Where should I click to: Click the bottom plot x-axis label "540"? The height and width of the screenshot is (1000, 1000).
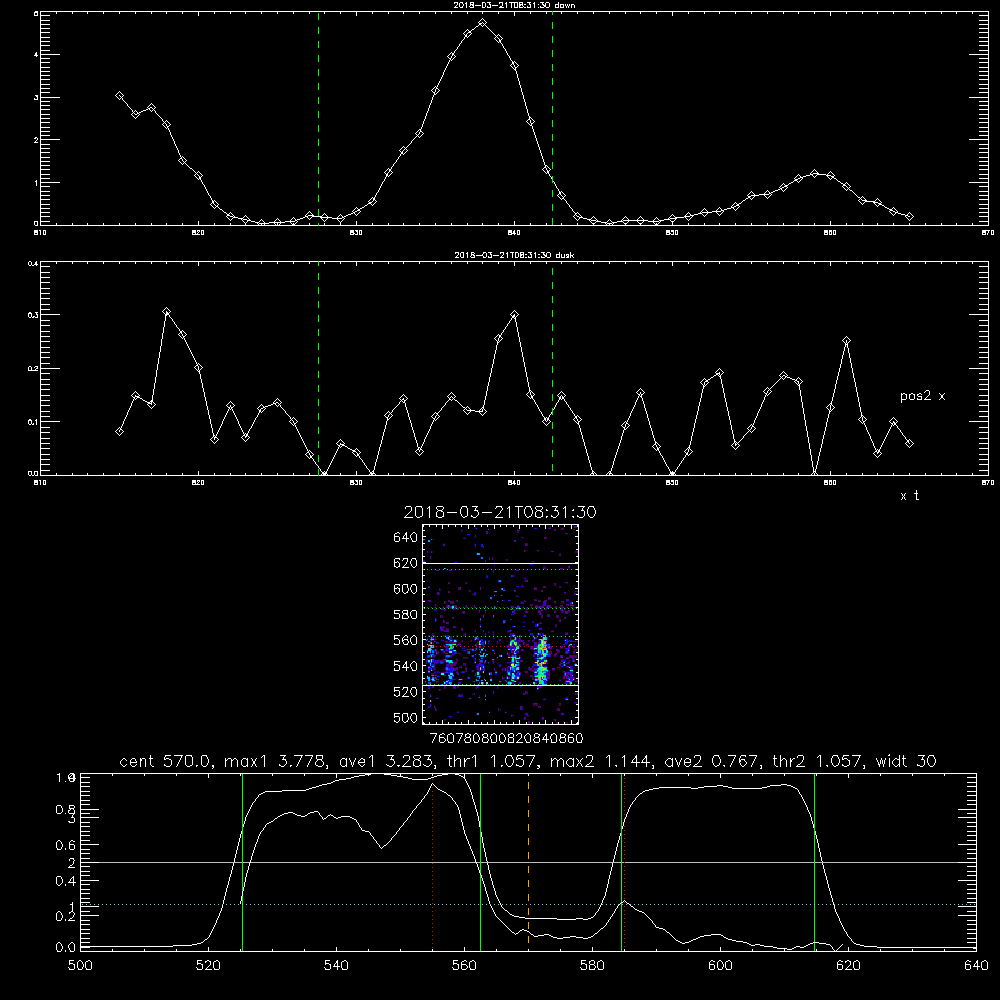336,965
